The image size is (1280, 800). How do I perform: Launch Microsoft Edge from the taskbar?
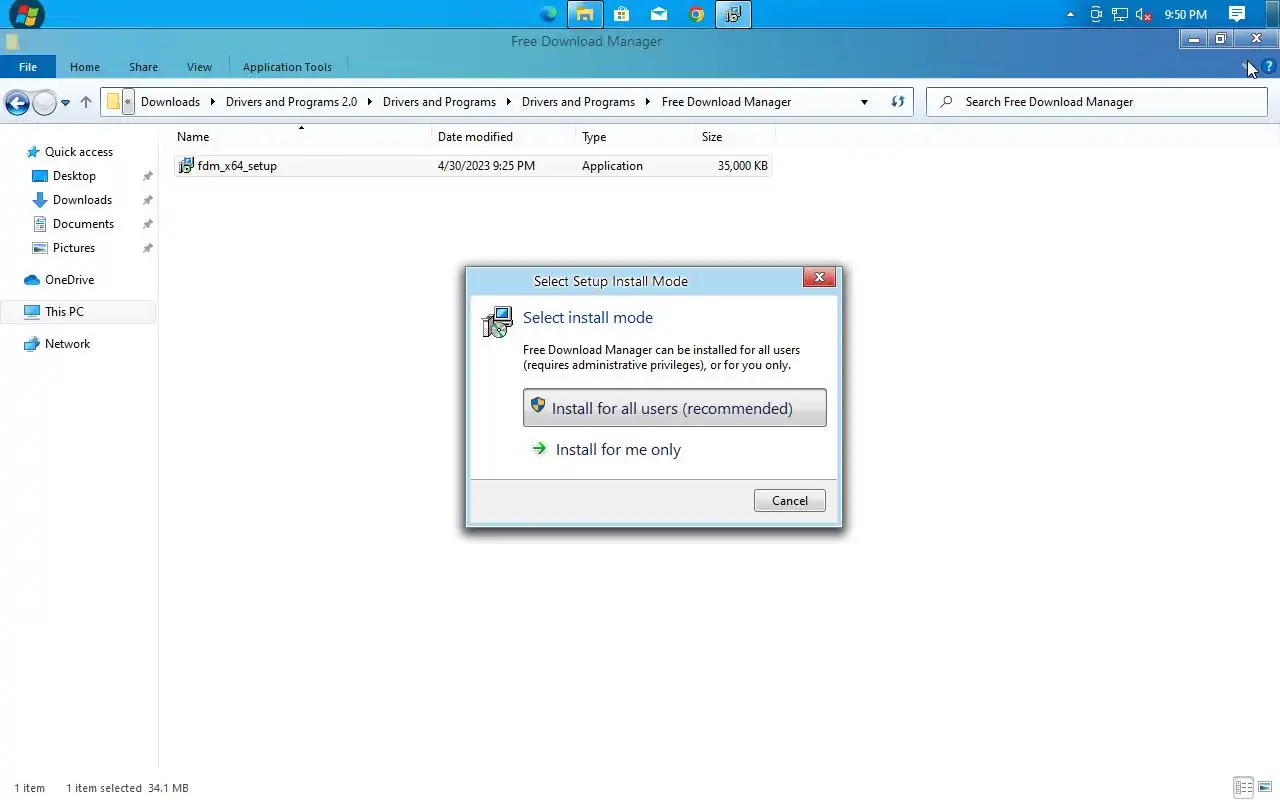click(548, 14)
